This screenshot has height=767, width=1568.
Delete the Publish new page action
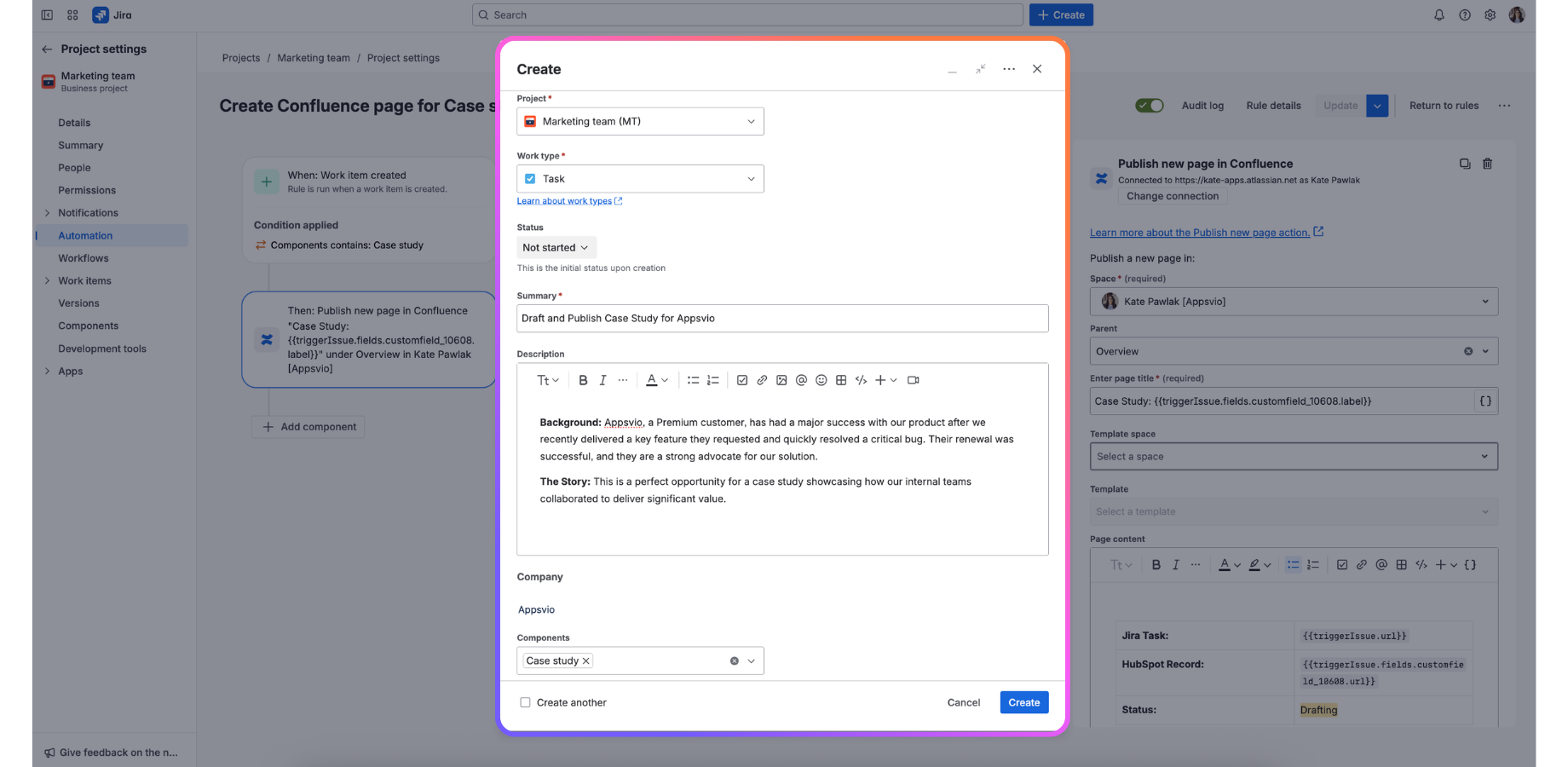[1487, 164]
